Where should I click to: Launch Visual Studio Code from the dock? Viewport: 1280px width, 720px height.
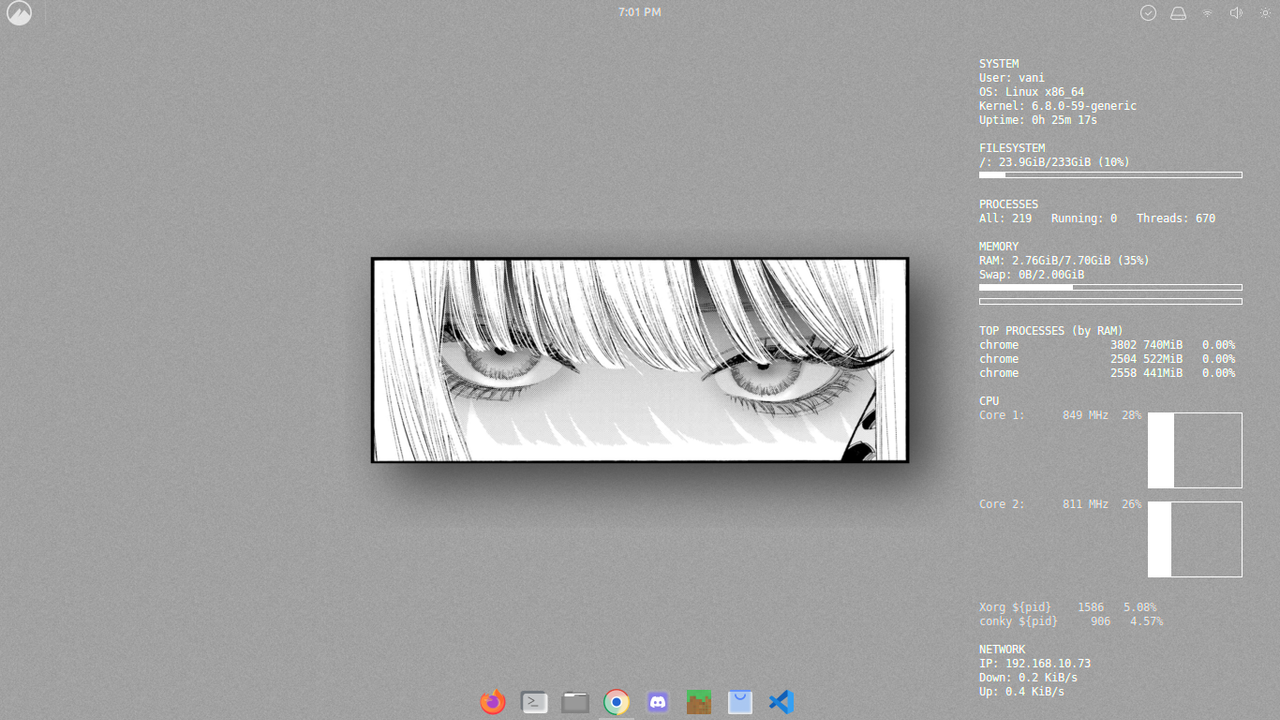tap(781, 702)
